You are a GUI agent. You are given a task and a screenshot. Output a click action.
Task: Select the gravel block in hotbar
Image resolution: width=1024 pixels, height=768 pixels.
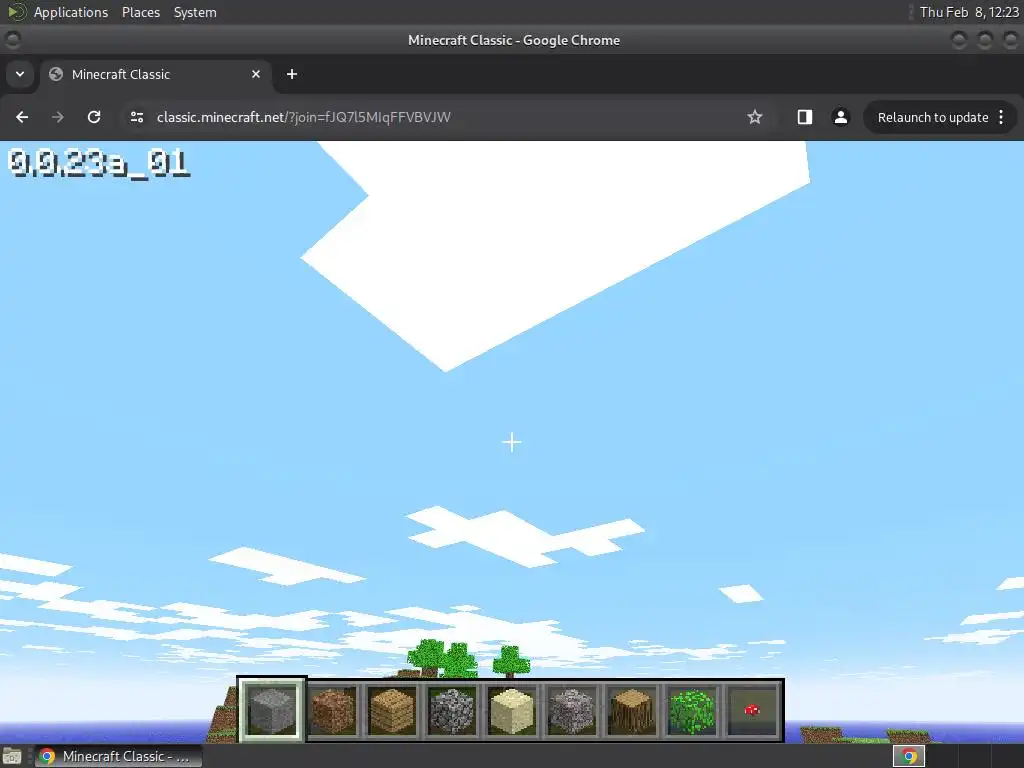coord(572,710)
